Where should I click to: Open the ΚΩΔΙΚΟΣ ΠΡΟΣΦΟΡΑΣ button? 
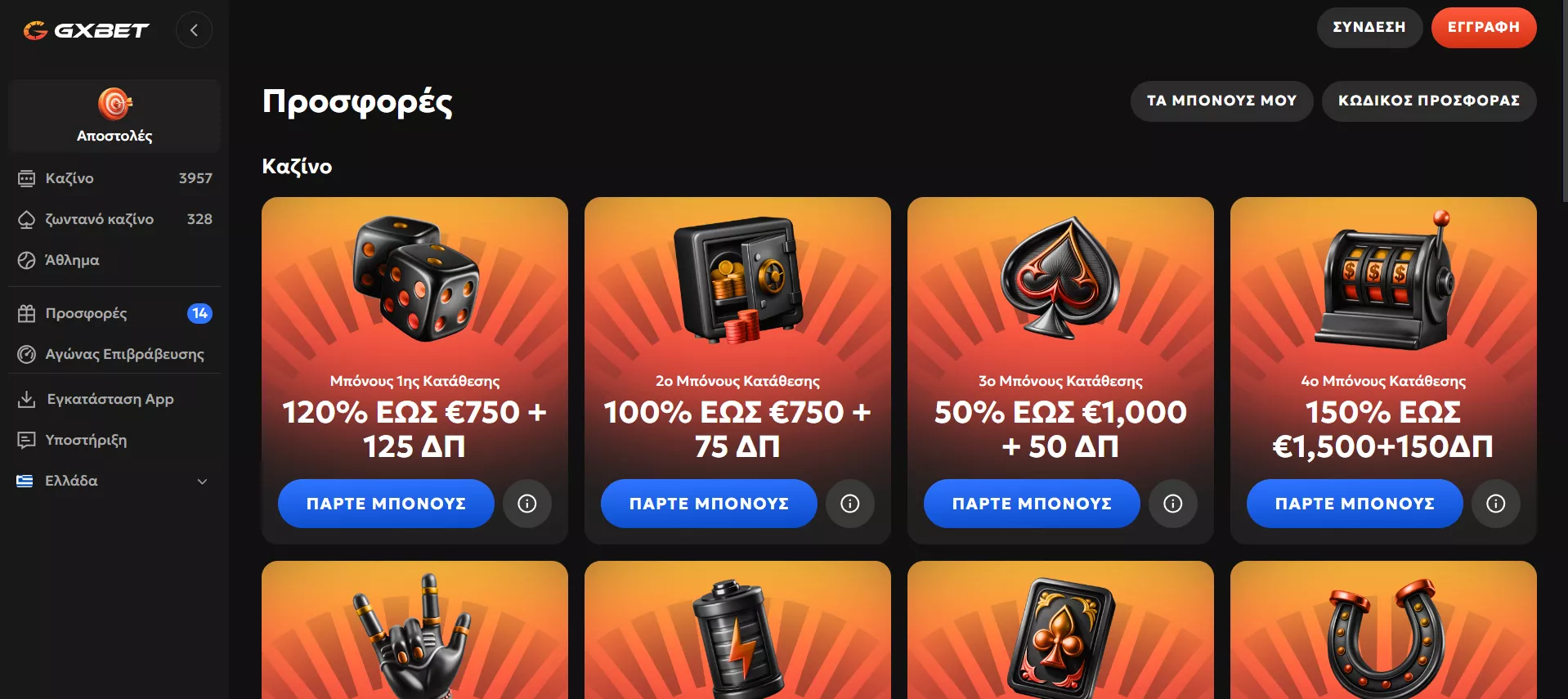point(1429,101)
